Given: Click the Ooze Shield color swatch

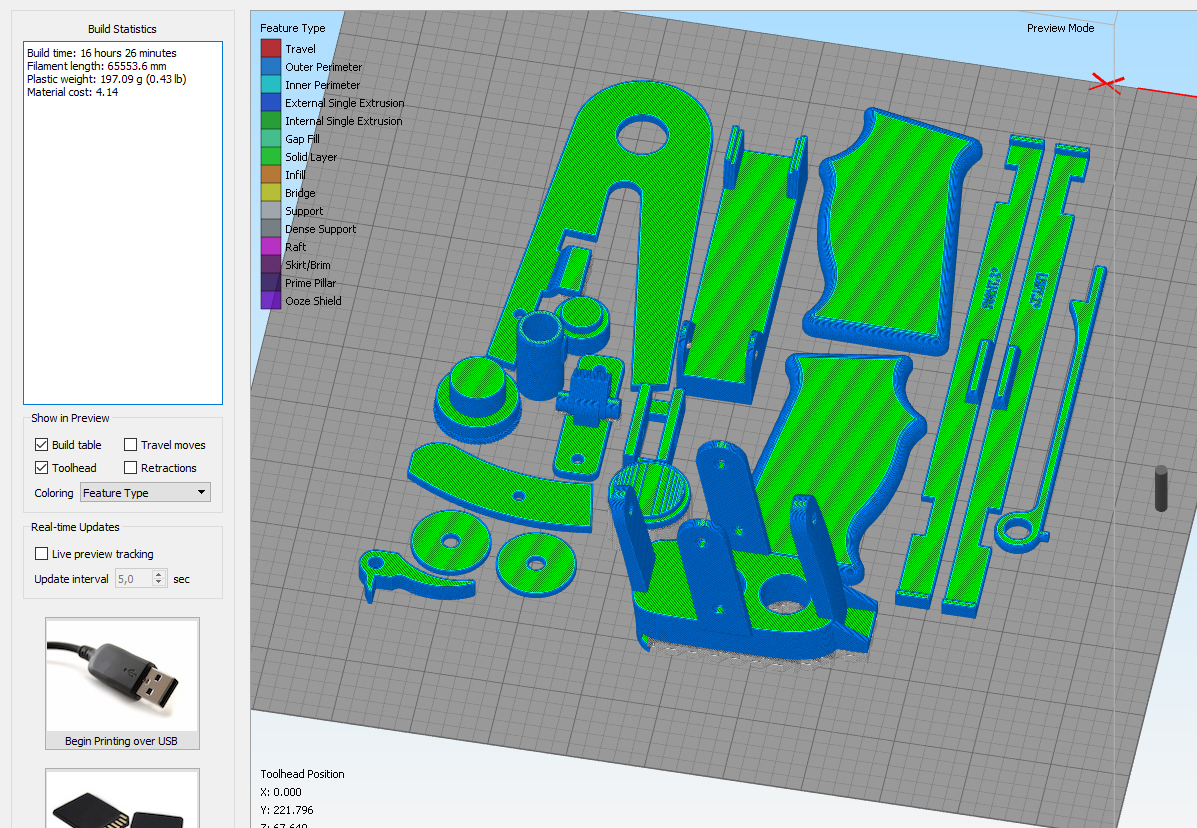Looking at the screenshot, I should click(271, 301).
